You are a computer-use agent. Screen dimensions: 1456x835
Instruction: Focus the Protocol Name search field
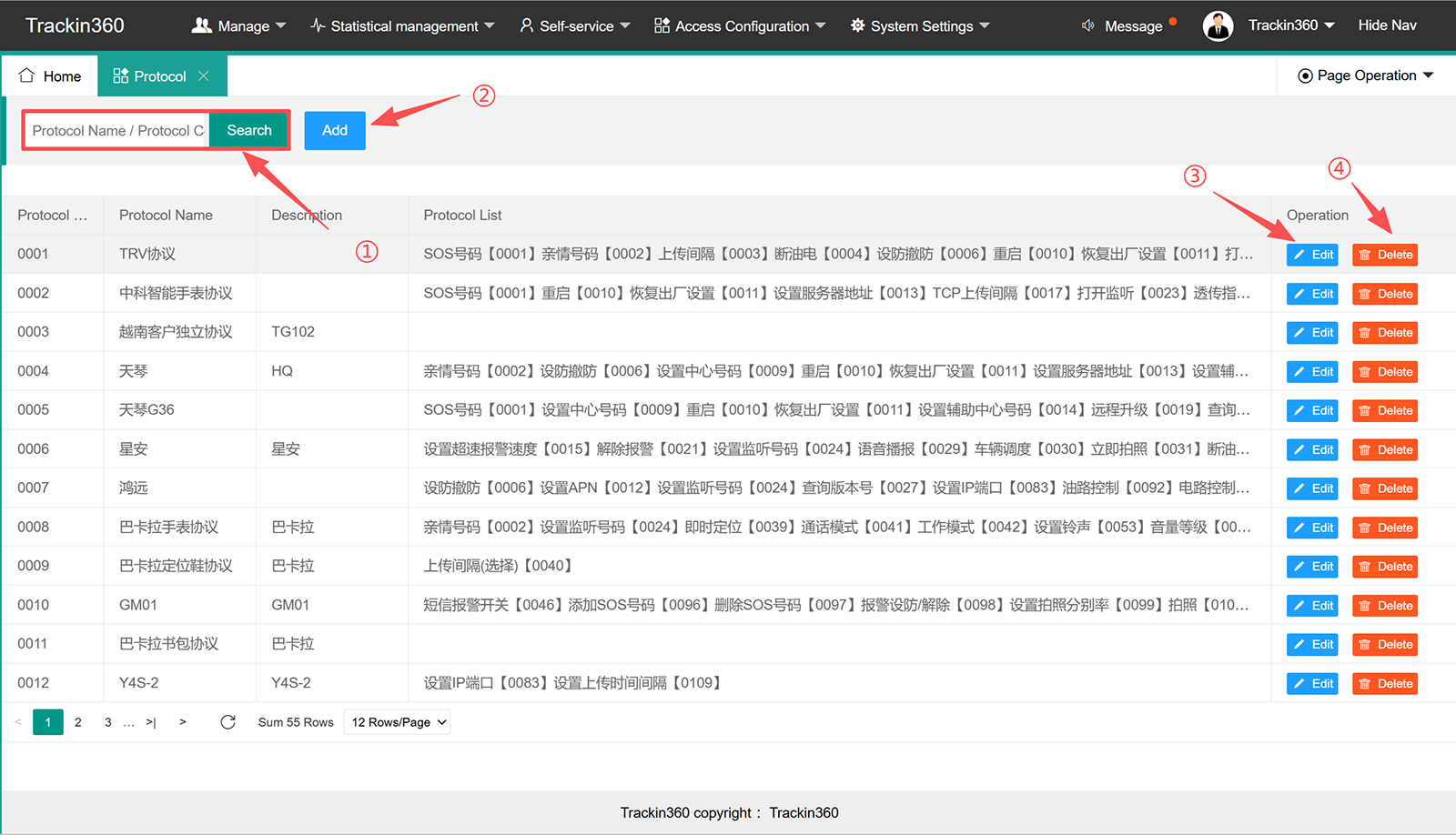[x=117, y=130]
